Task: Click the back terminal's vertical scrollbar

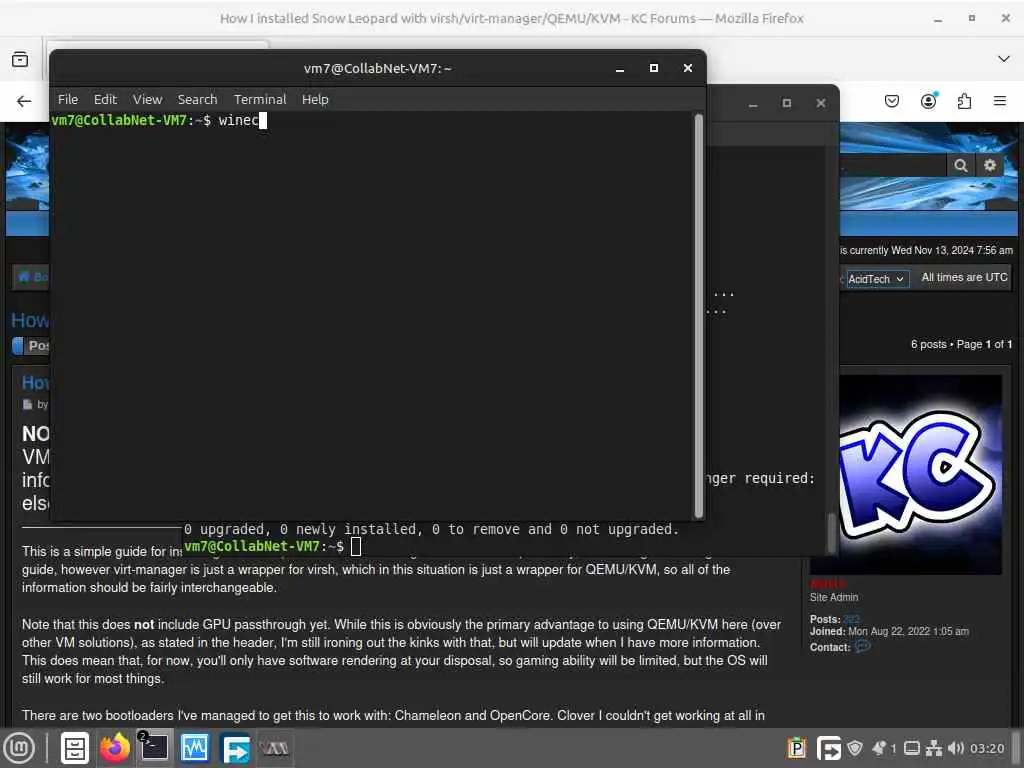Action: (x=831, y=534)
